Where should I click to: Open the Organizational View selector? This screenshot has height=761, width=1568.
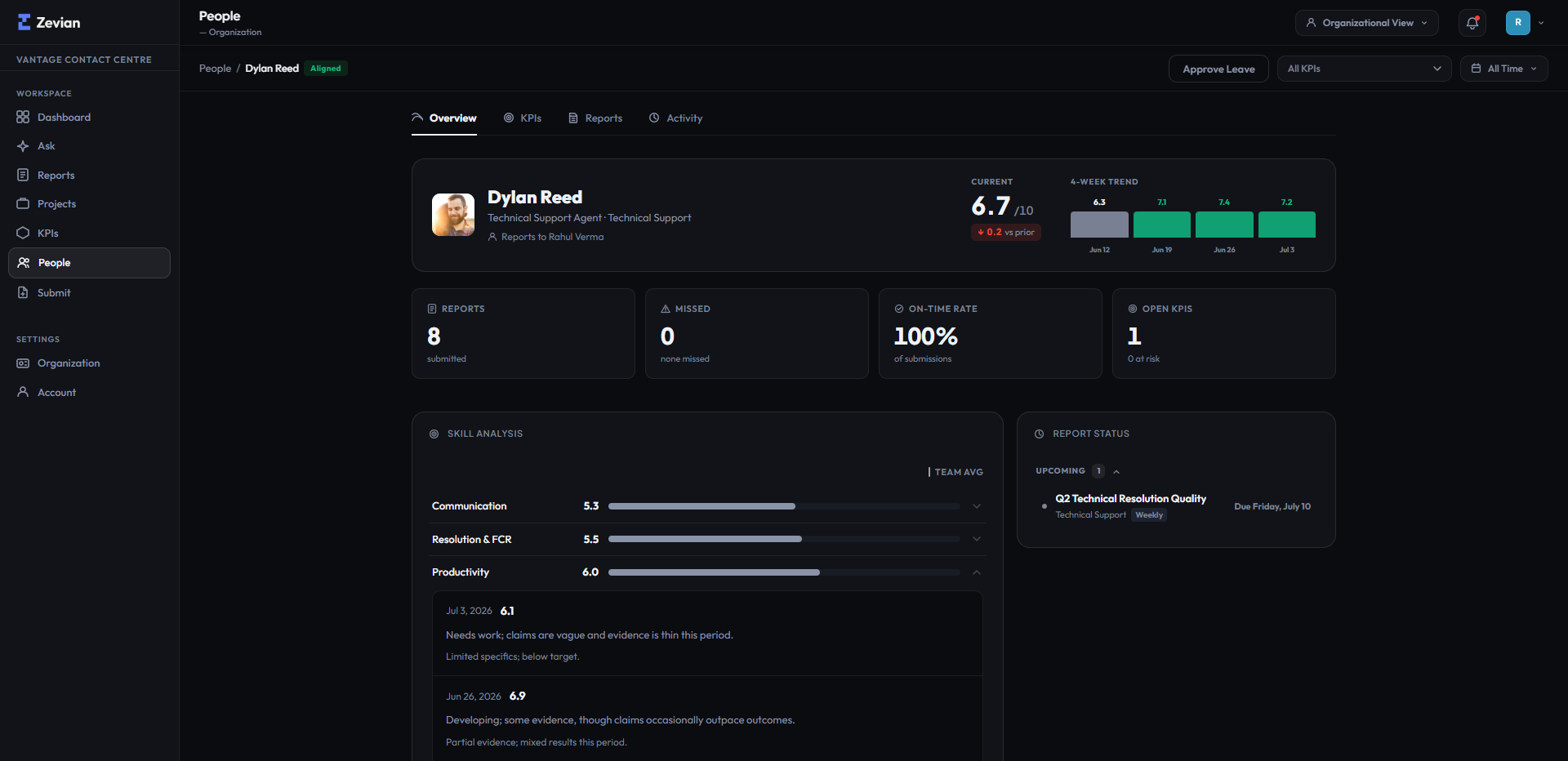[1366, 23]
